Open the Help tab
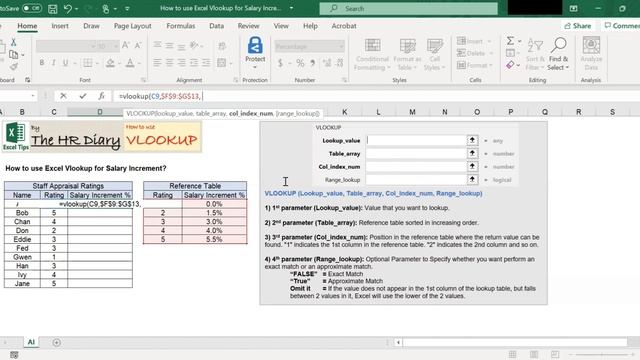The width and height of the screenshot is (640, 360). pyautogui.click(x=310, y=26)
